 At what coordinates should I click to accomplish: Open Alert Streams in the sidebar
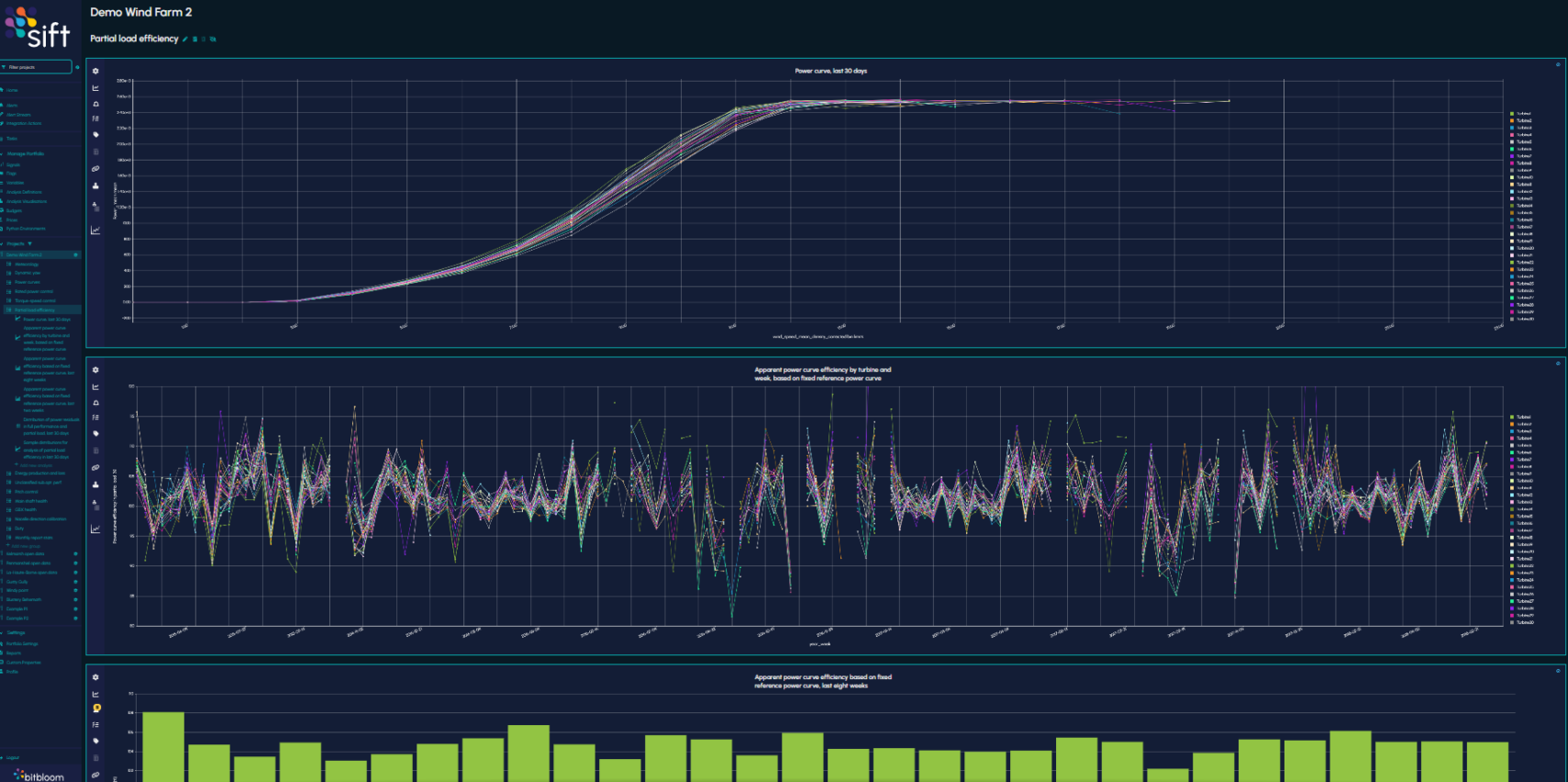pos(17,115)
